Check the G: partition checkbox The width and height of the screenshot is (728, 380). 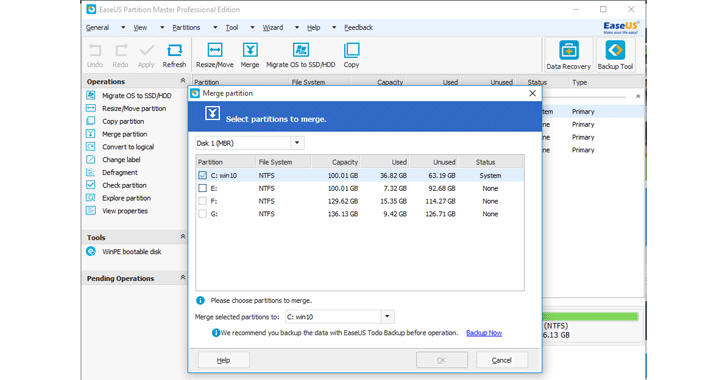[x=202, y=214]
